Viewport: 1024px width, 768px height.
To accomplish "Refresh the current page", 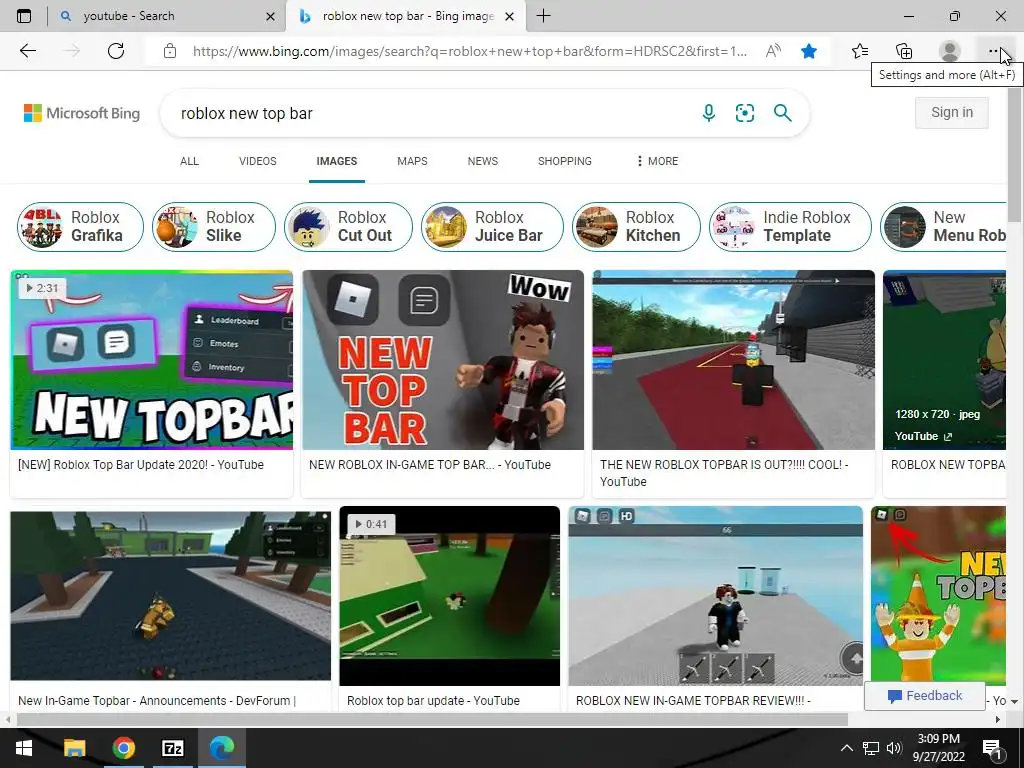I will pos(116,51).
